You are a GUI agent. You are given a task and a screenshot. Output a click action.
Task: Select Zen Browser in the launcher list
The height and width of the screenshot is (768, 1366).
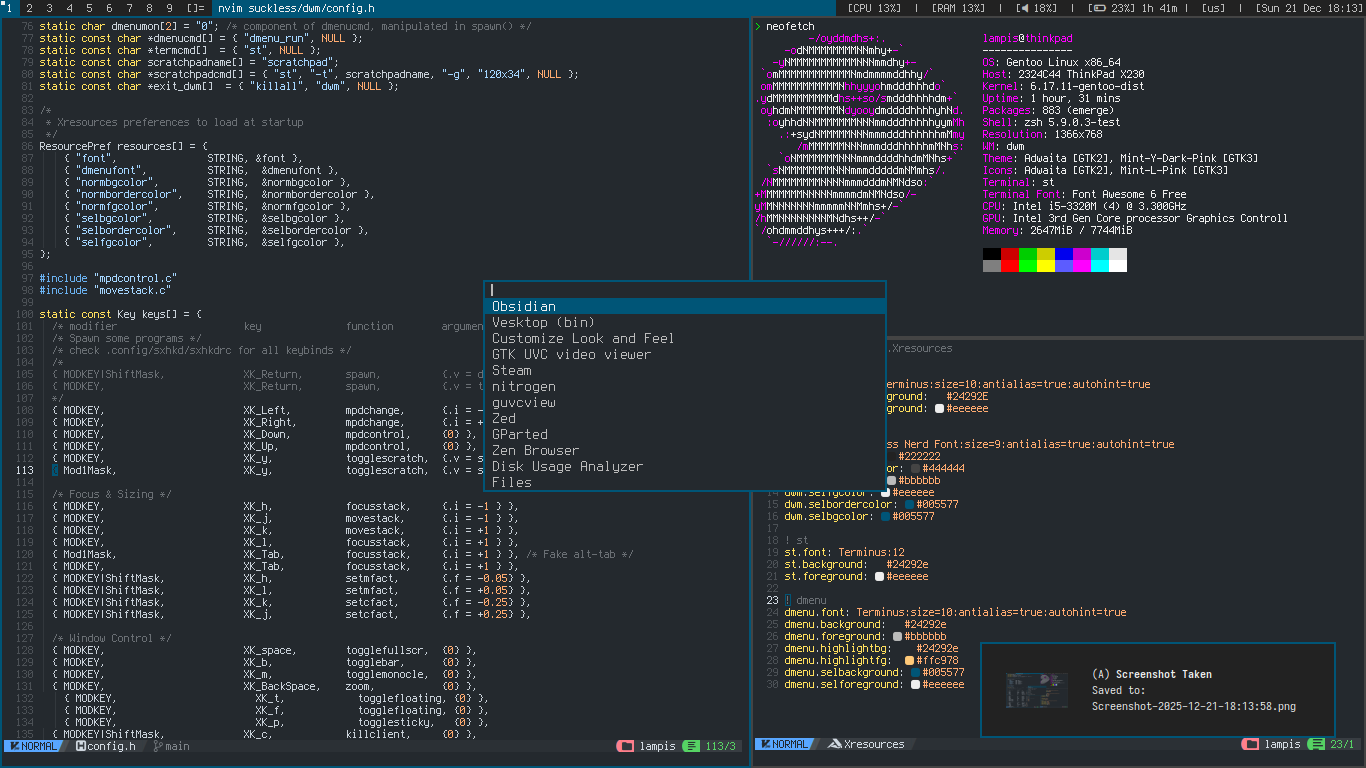click(x=533, y=450)
